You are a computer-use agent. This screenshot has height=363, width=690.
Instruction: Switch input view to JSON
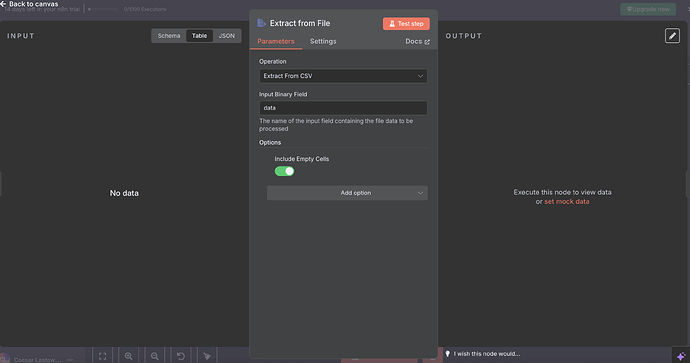227,36
